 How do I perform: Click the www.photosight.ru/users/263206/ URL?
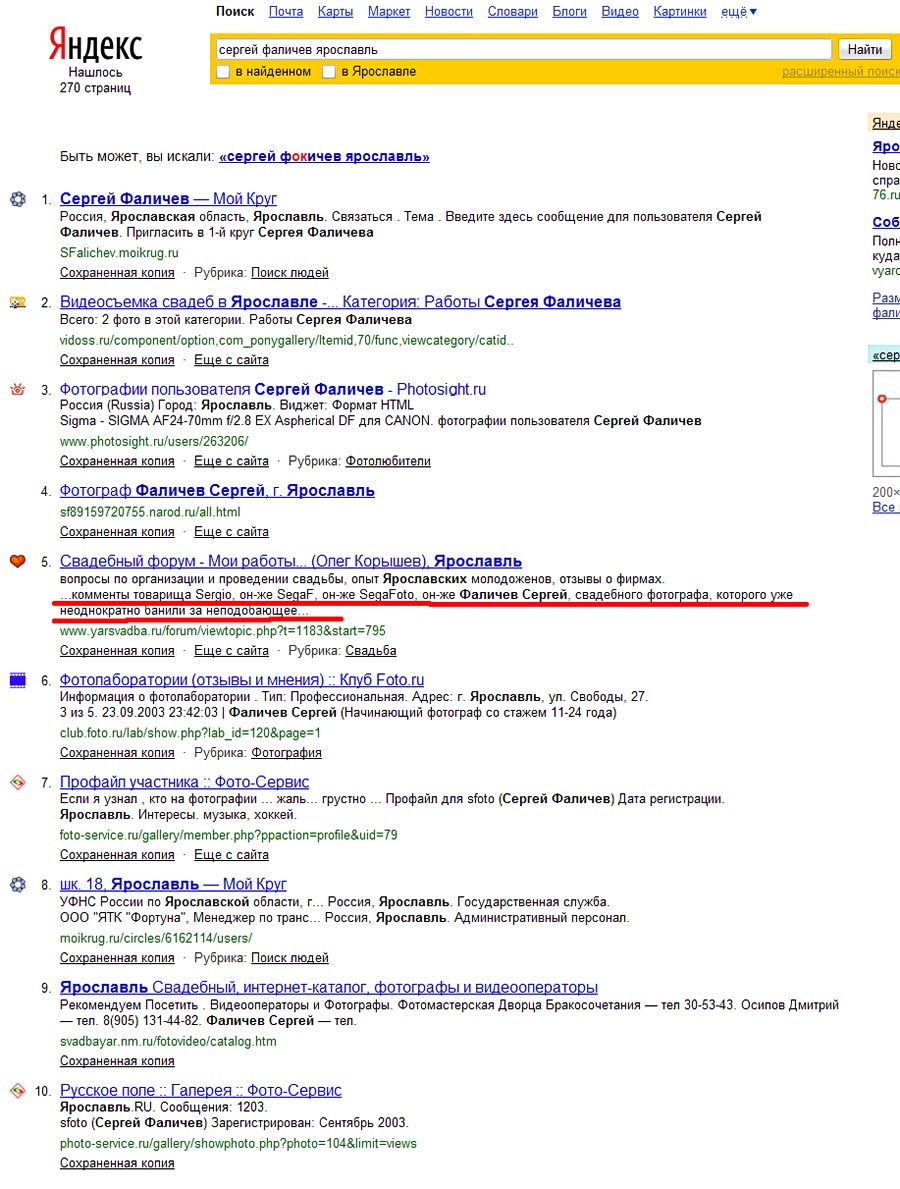point(154,441)
